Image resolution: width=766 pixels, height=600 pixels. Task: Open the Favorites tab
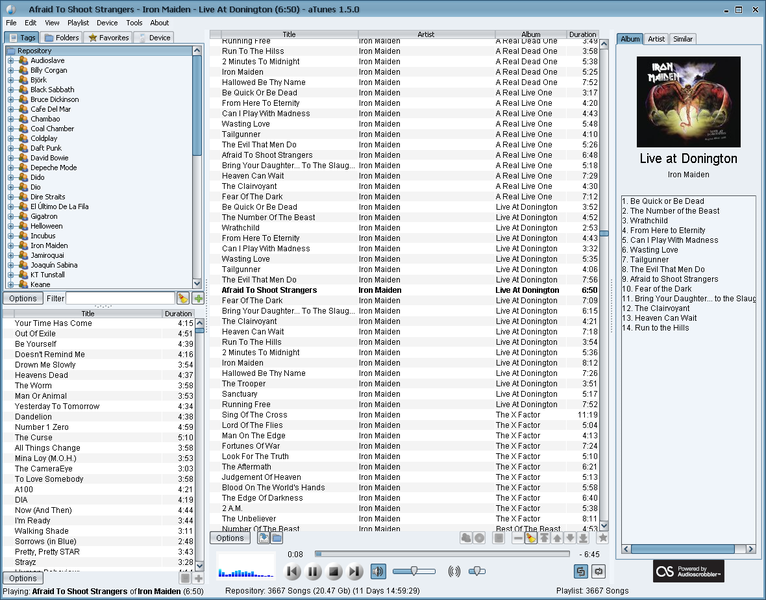[x=109, y=38]
